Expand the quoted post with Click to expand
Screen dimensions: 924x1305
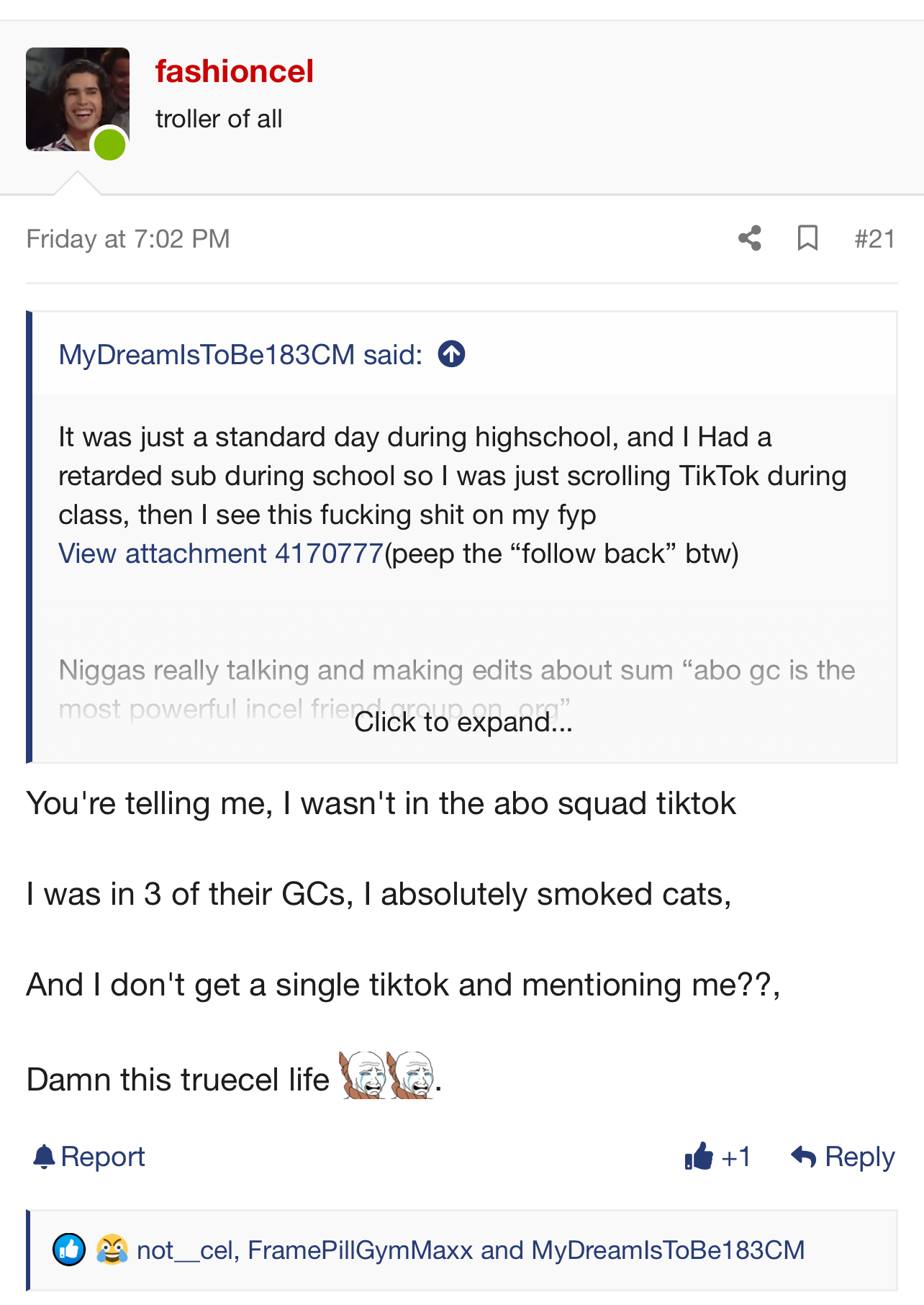click(x=463, y=722)
